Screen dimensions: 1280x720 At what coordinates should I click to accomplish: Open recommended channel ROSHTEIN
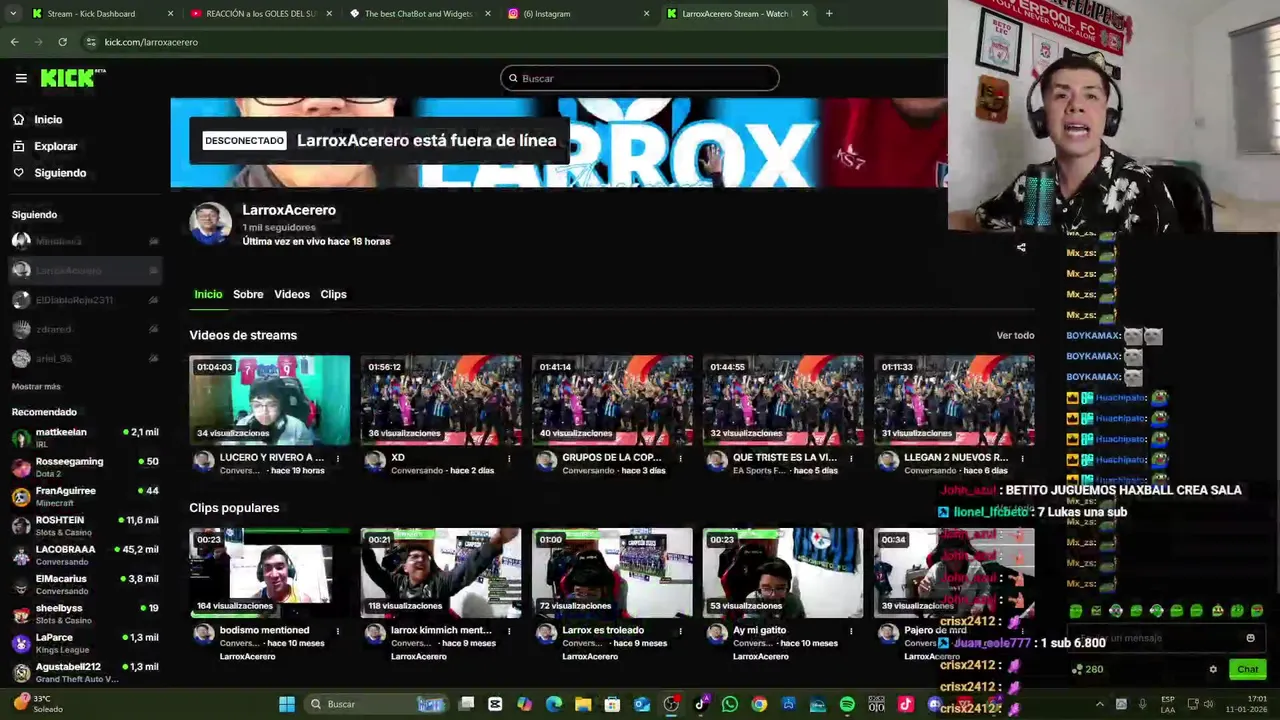[x=85, y=526]
